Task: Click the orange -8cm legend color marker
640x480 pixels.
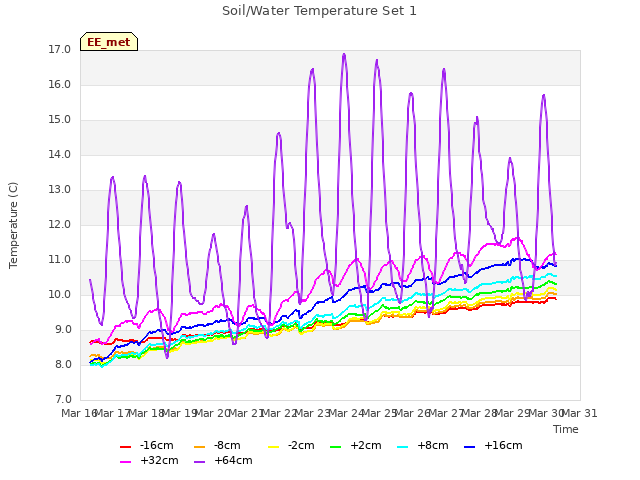Action: [x=199, y=447]
